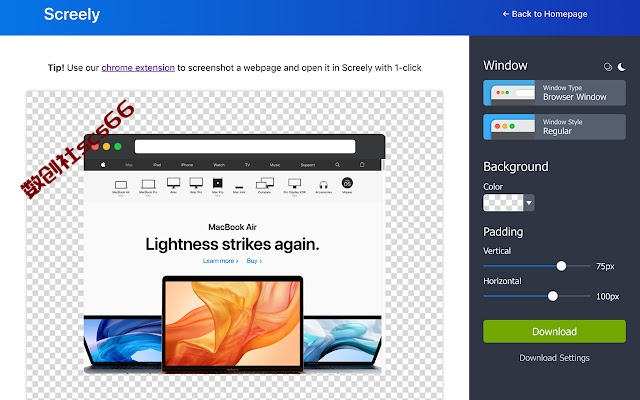
Task: Click the green Download button
Action: coord(554,331)
